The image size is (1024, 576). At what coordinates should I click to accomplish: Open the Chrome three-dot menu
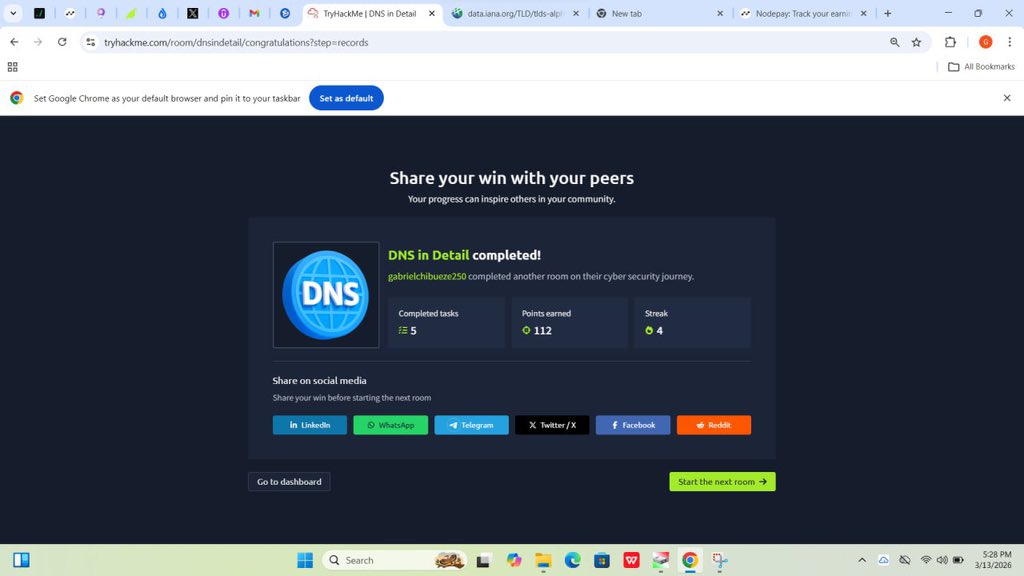1010,42
